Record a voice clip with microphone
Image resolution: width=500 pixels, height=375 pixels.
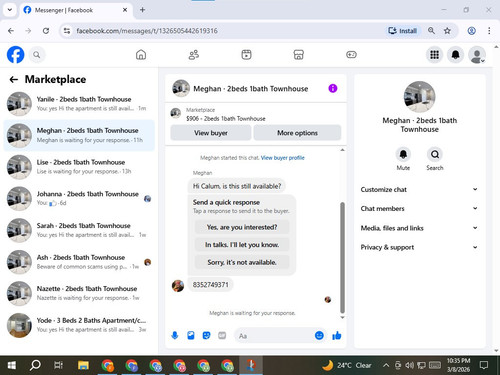175,335
